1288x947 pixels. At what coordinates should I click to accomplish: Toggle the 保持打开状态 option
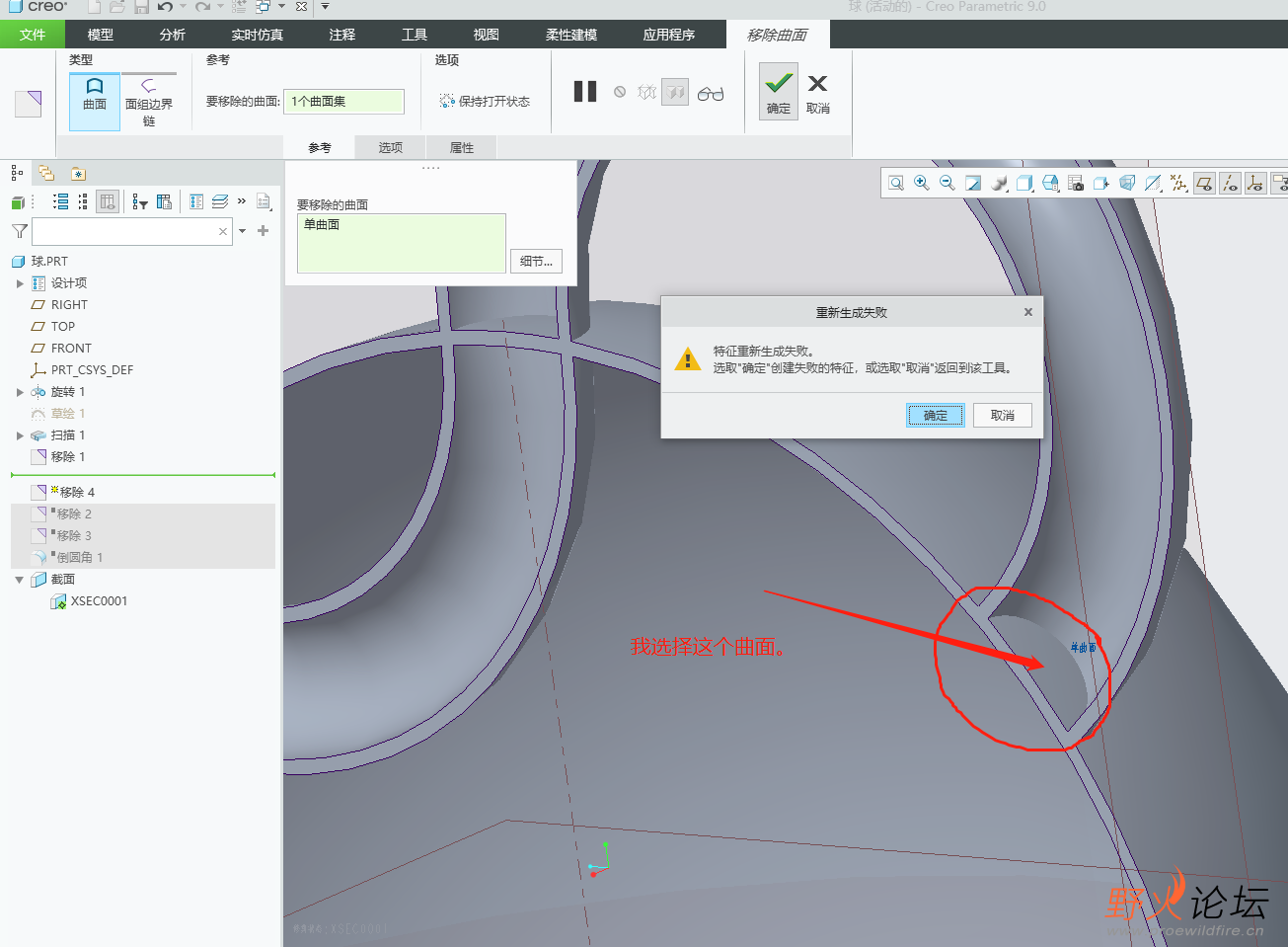(485, 101)
